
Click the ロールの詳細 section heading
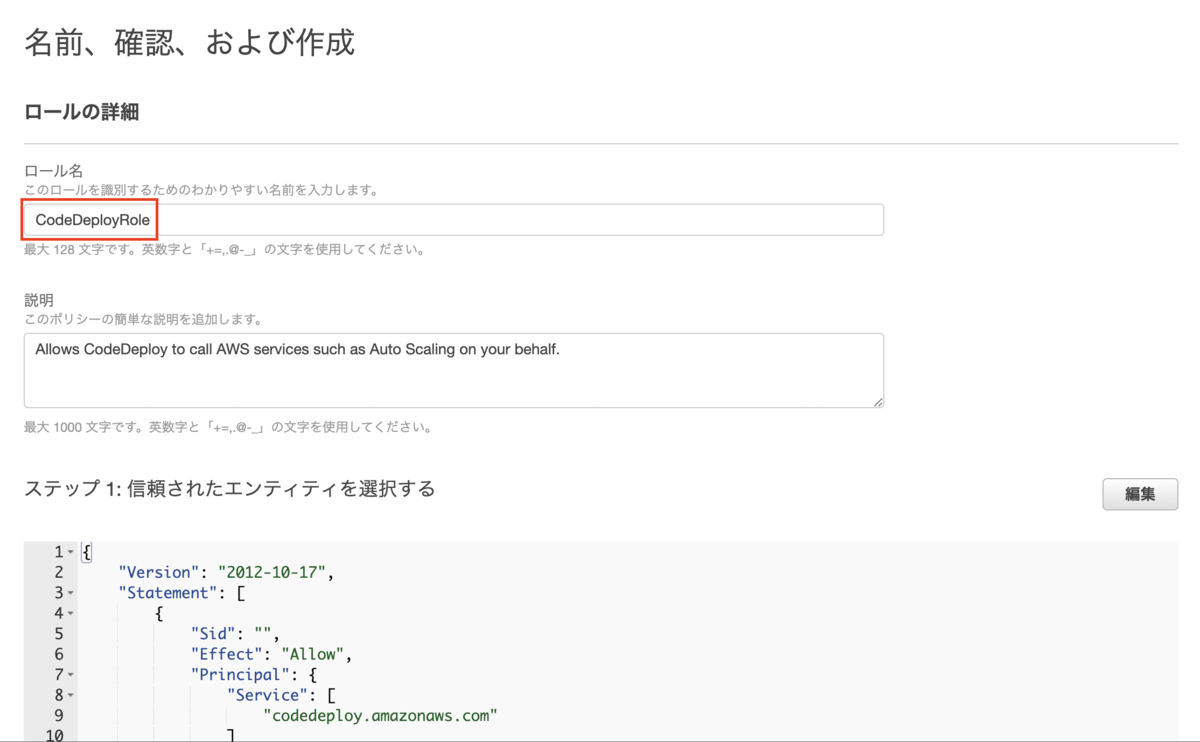pyautogui.click(x=81, y=112)
